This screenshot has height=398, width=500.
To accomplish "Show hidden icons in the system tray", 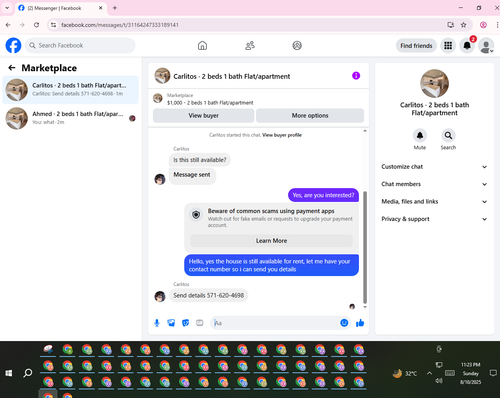I will pos(429,373).
